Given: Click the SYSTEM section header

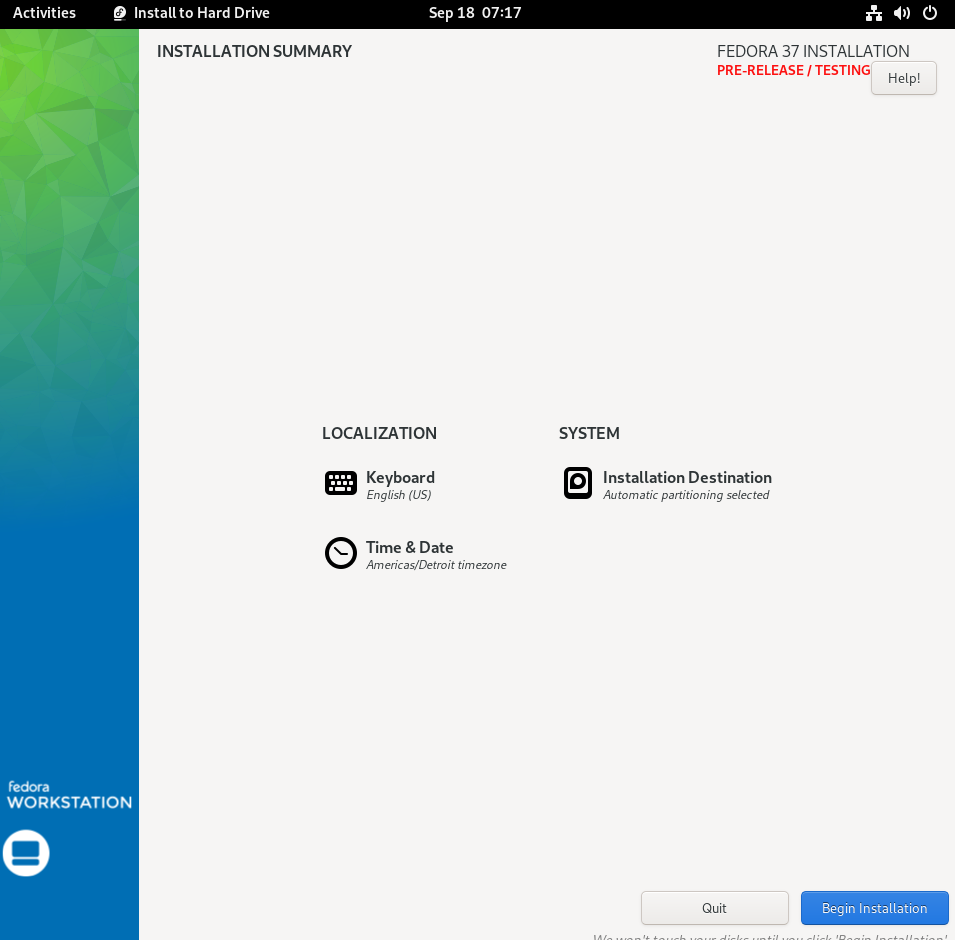Looking at the screenshot, I should (589, 433).
